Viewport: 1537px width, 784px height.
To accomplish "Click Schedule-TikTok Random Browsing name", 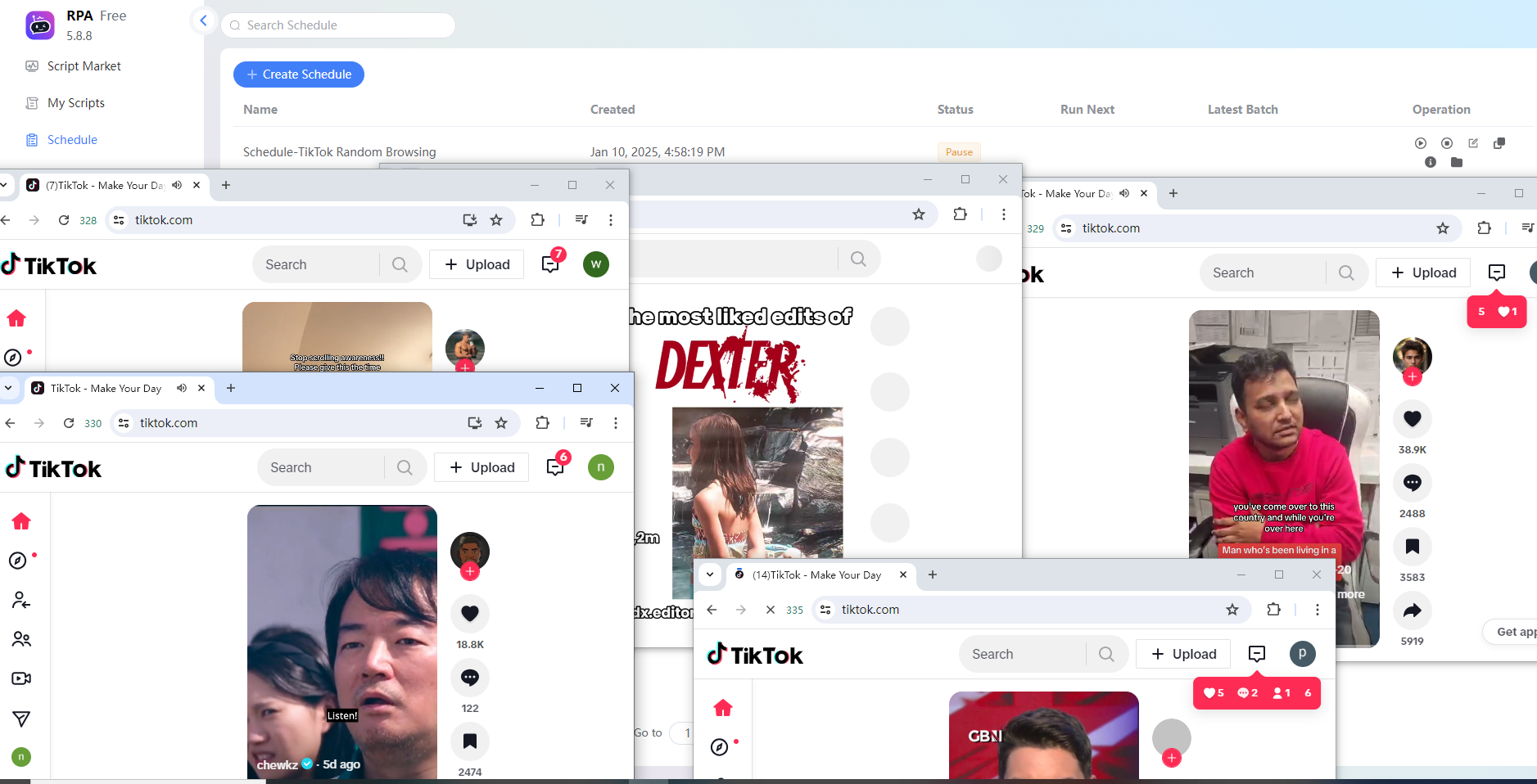I will coord(340,152).
